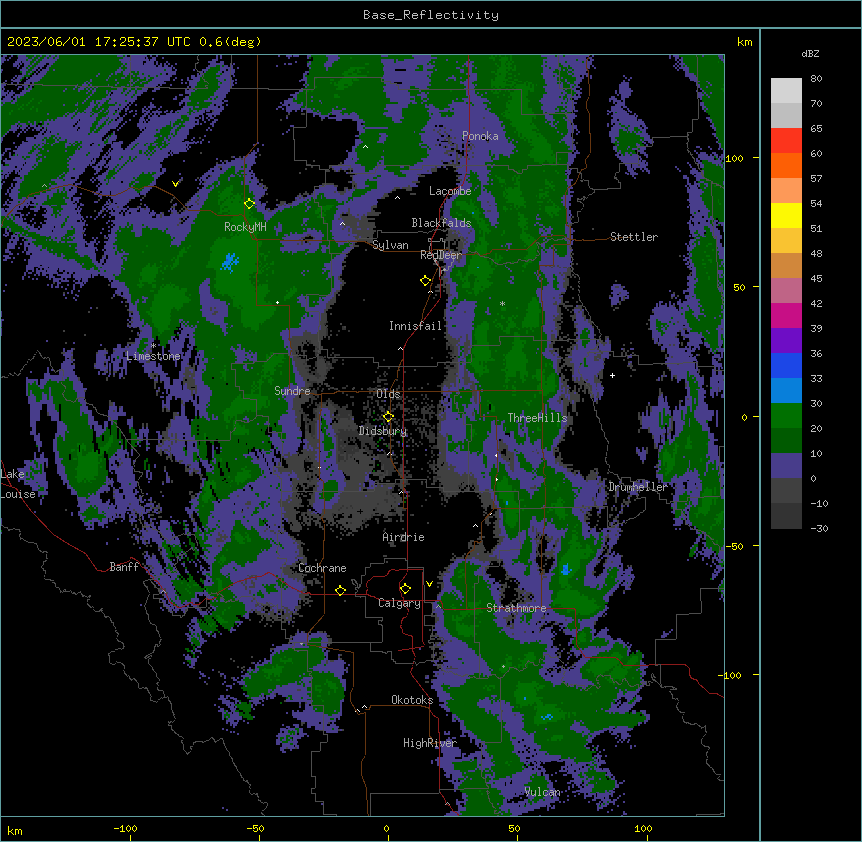Select the yellow diamond marker above Calgary label
This screenshot has width=862, height=842.
tap(405, 589)
